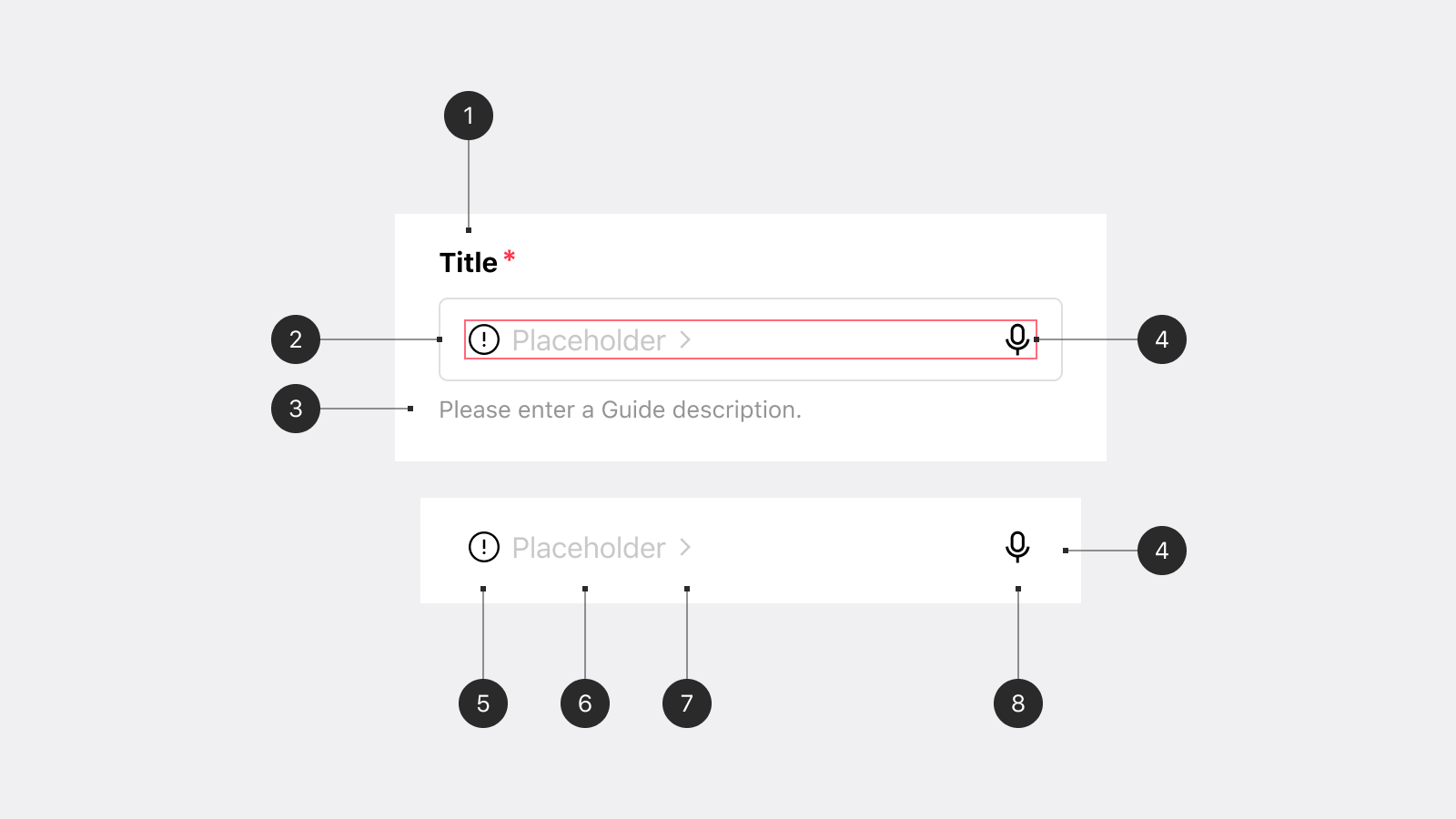
Task: Select callout badge number 7
Action: click(687, 703)
